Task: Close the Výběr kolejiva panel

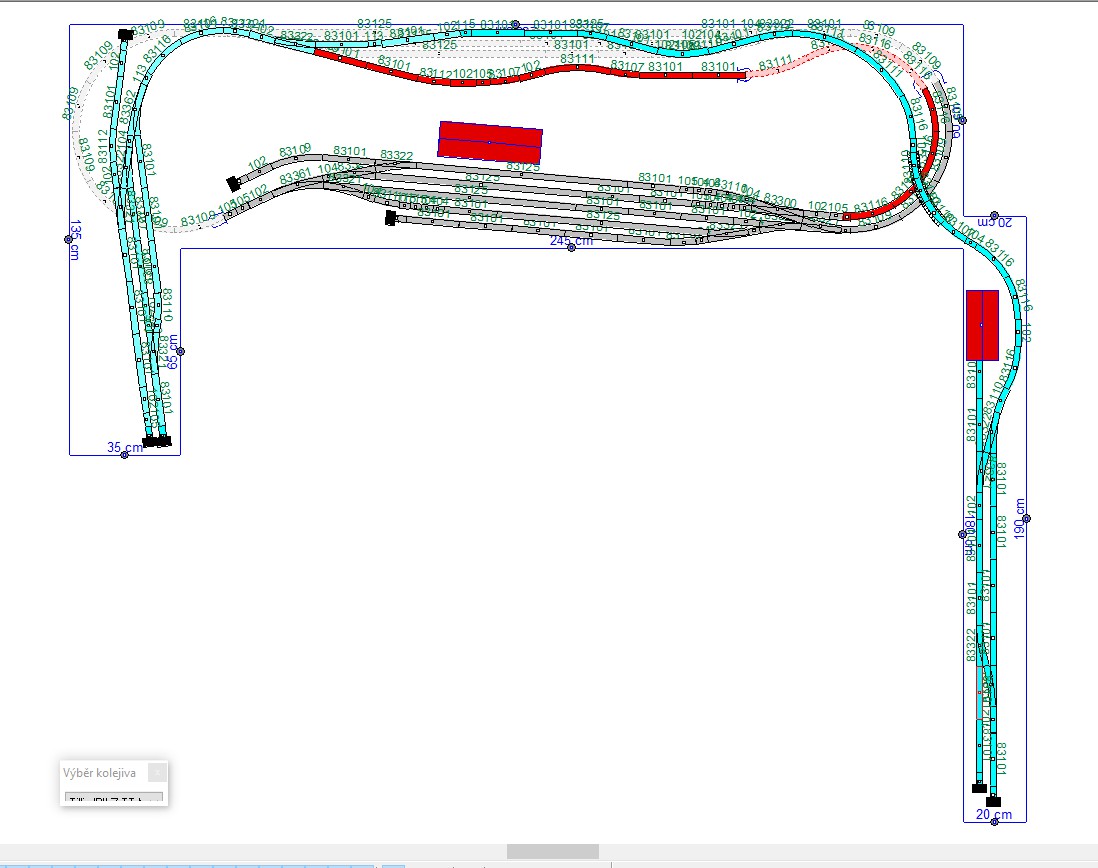Action: pos(158,772)
